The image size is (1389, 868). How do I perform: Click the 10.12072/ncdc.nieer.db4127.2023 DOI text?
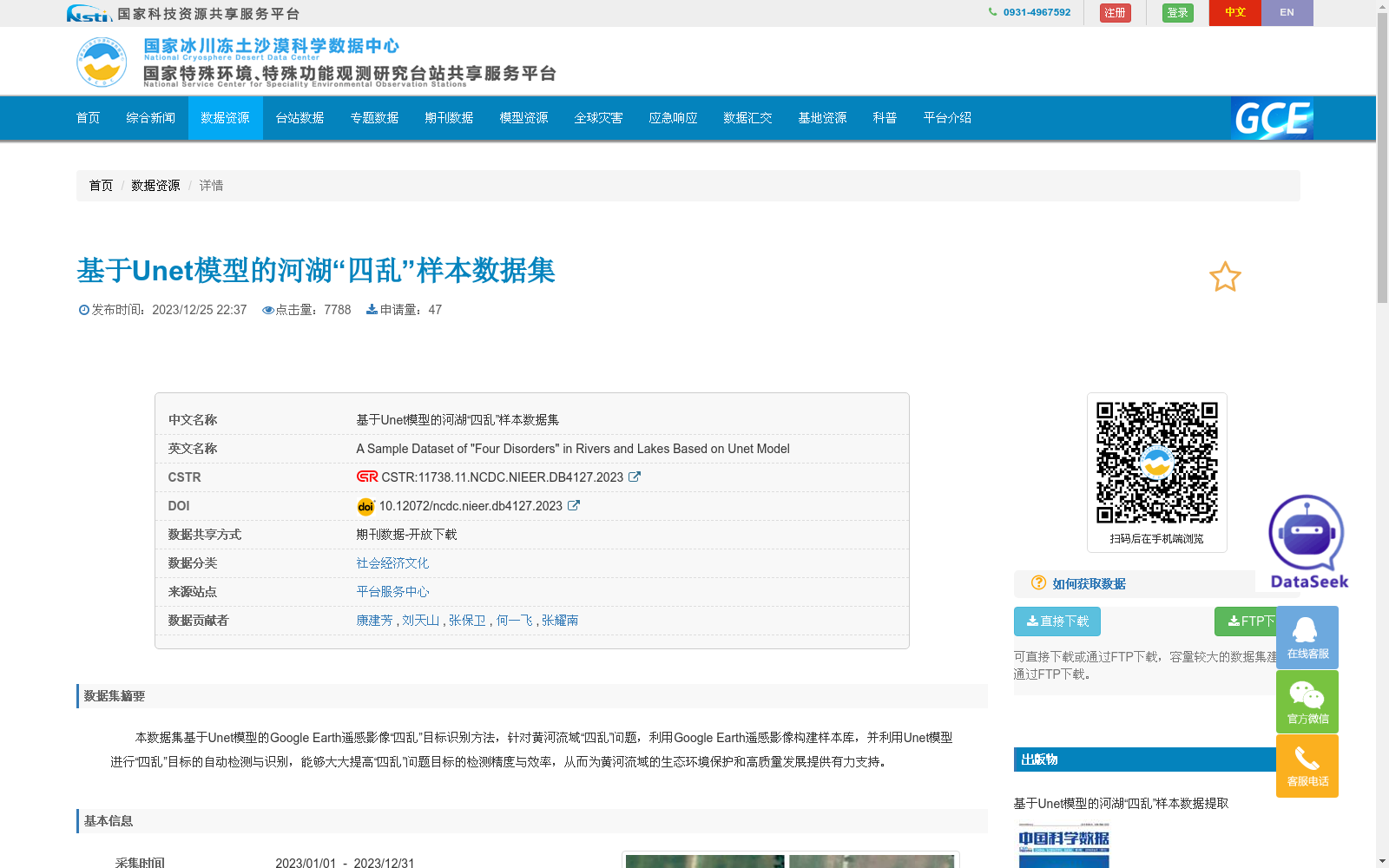[x=471, y=506]
